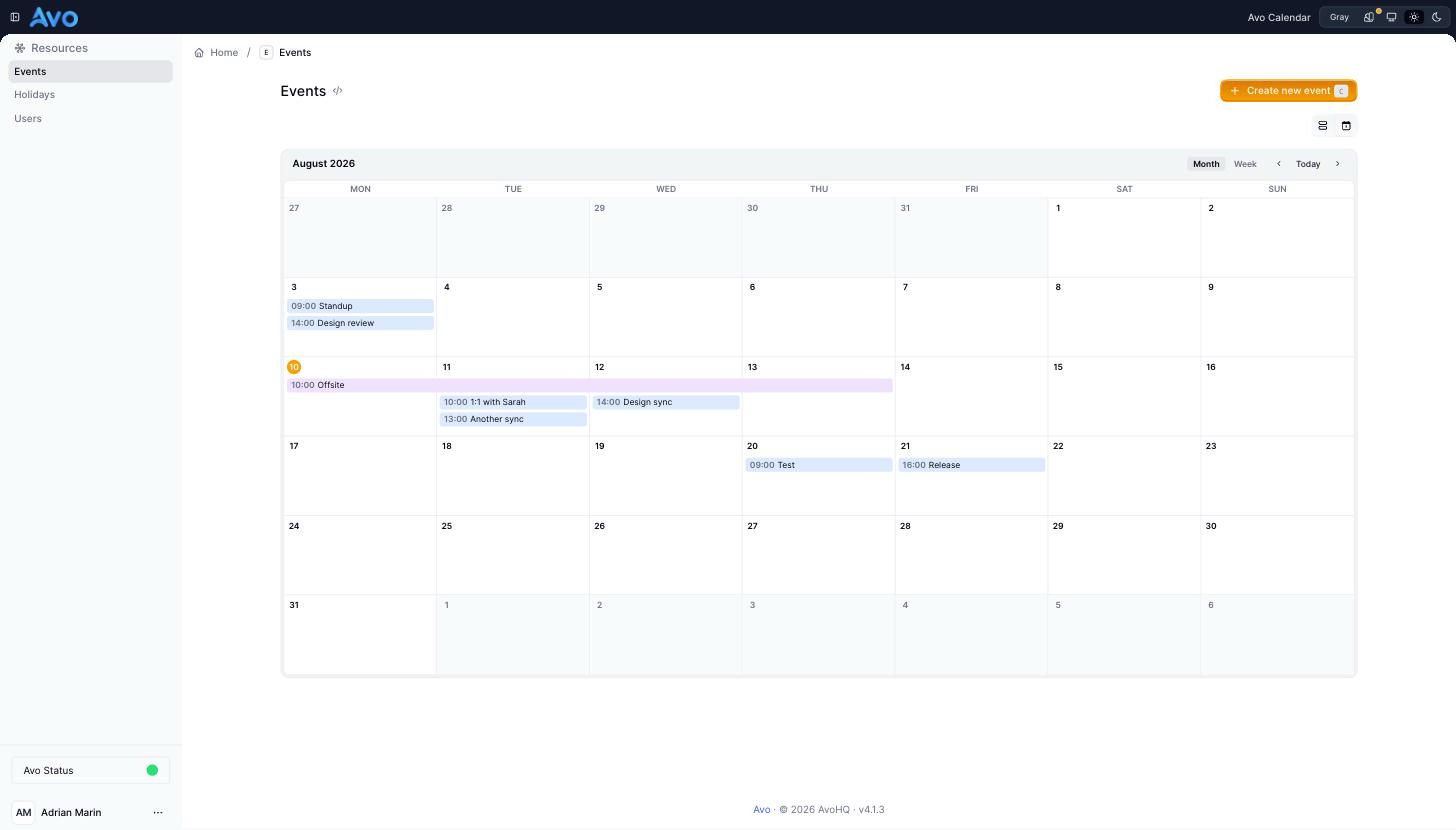Click the Avo Calendar app title
1456x830 pixels.
tap(1279, 17)
